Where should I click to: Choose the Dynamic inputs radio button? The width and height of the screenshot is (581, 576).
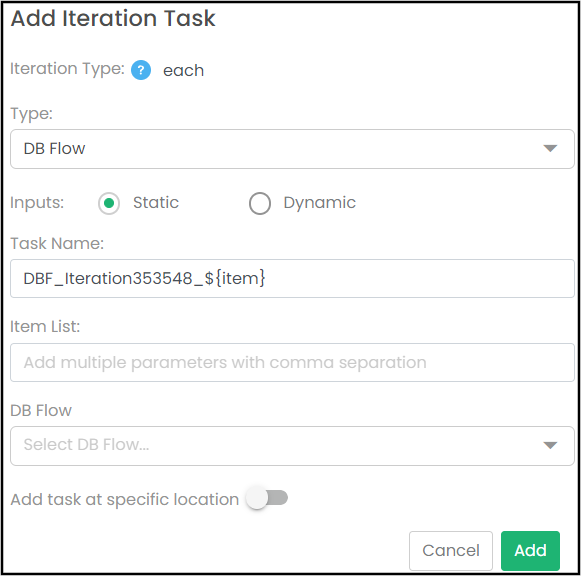(260, 203)
